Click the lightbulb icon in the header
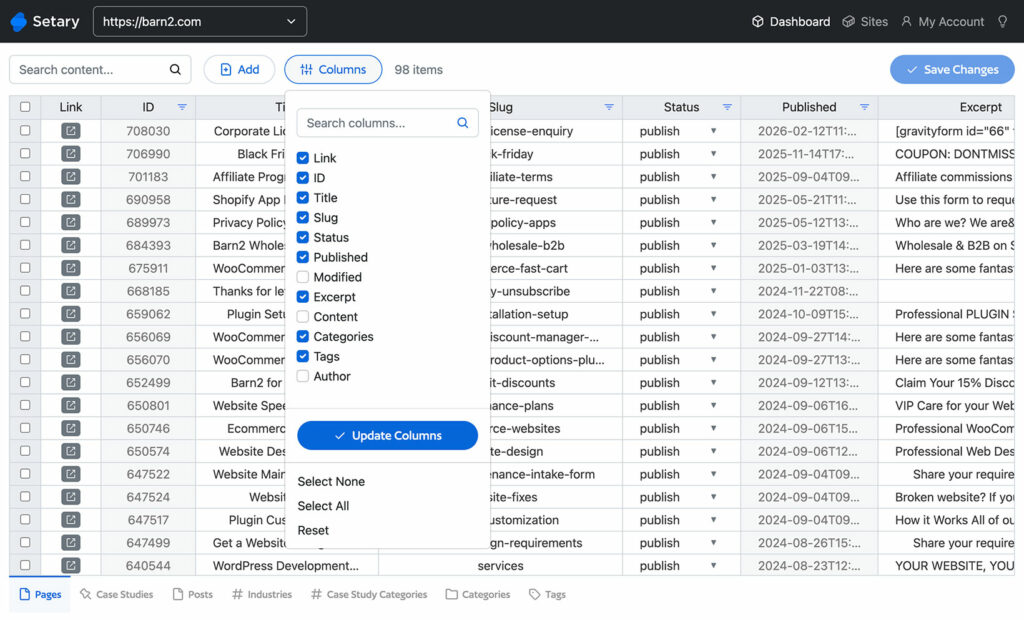The height and width of the screenshot is (620, 1024). [1002, 22]
